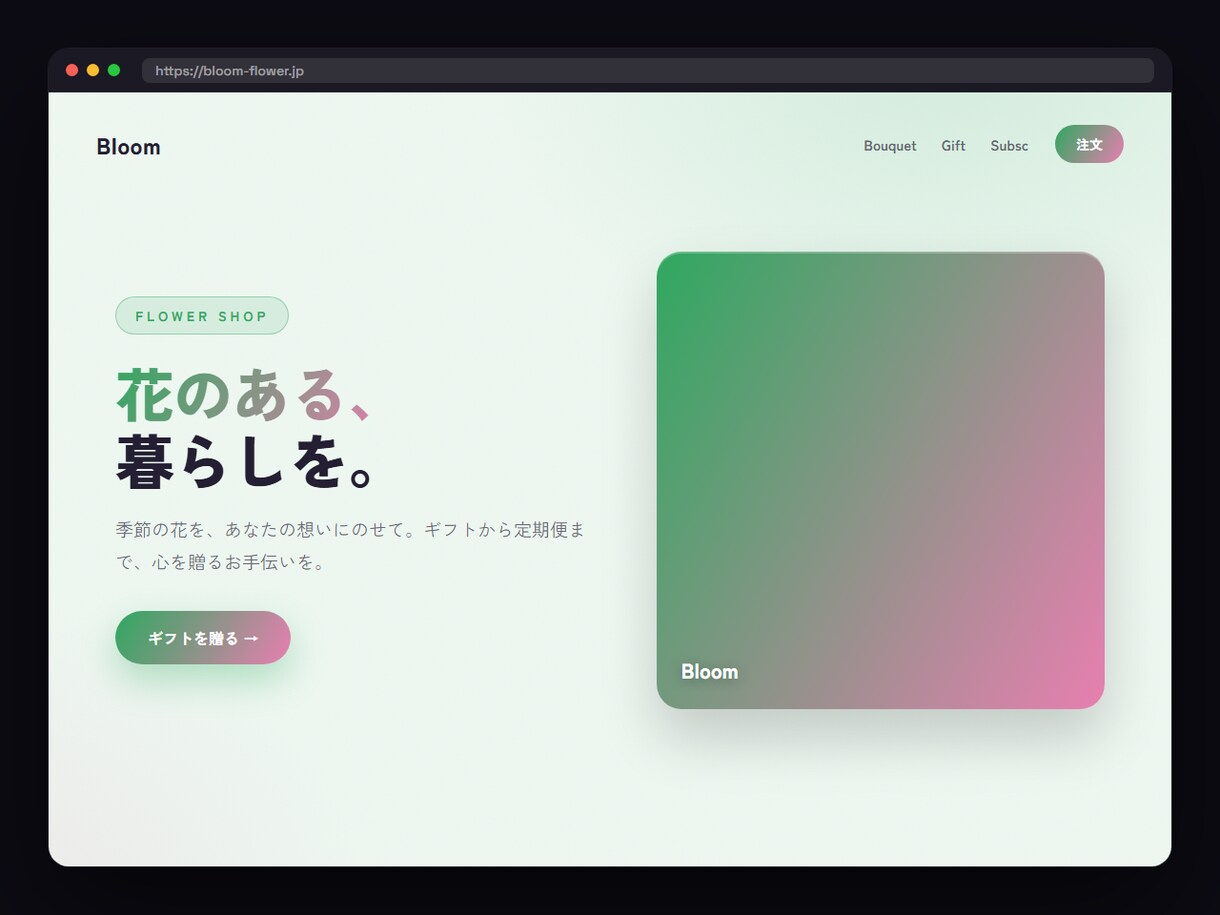Open the Bouquet navigation link
The width and height of the screenshot is (1220, 915).
[890, 146]
